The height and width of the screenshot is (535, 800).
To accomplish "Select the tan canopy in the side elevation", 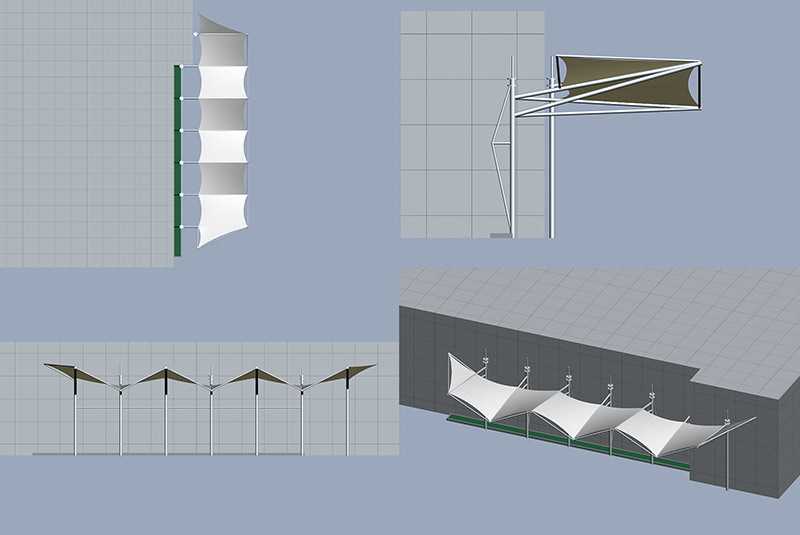I will [x=630, y=80].
